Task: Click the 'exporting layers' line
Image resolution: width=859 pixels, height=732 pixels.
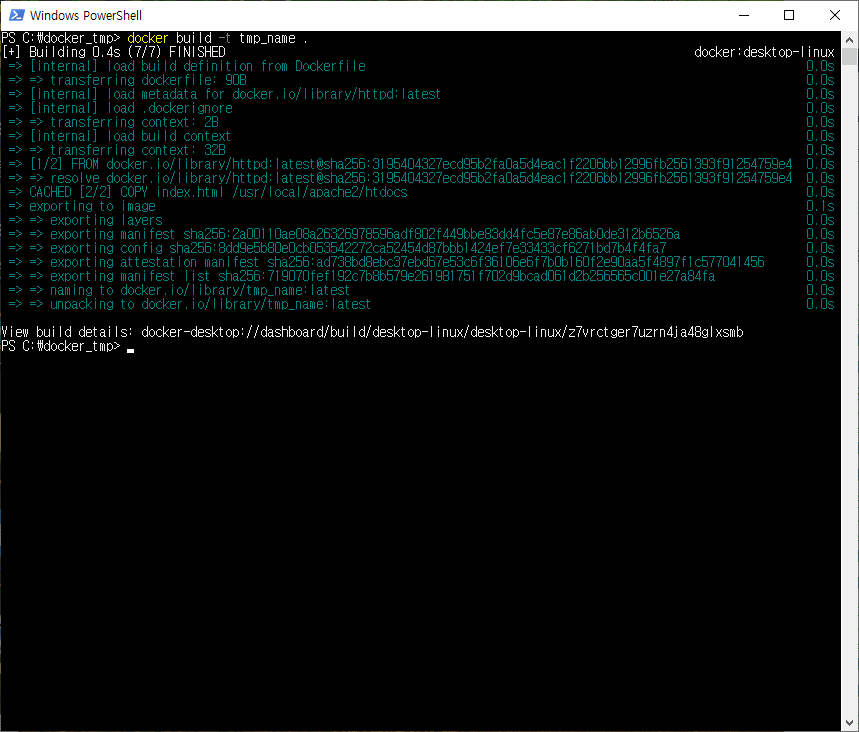Action: [86, 220]
